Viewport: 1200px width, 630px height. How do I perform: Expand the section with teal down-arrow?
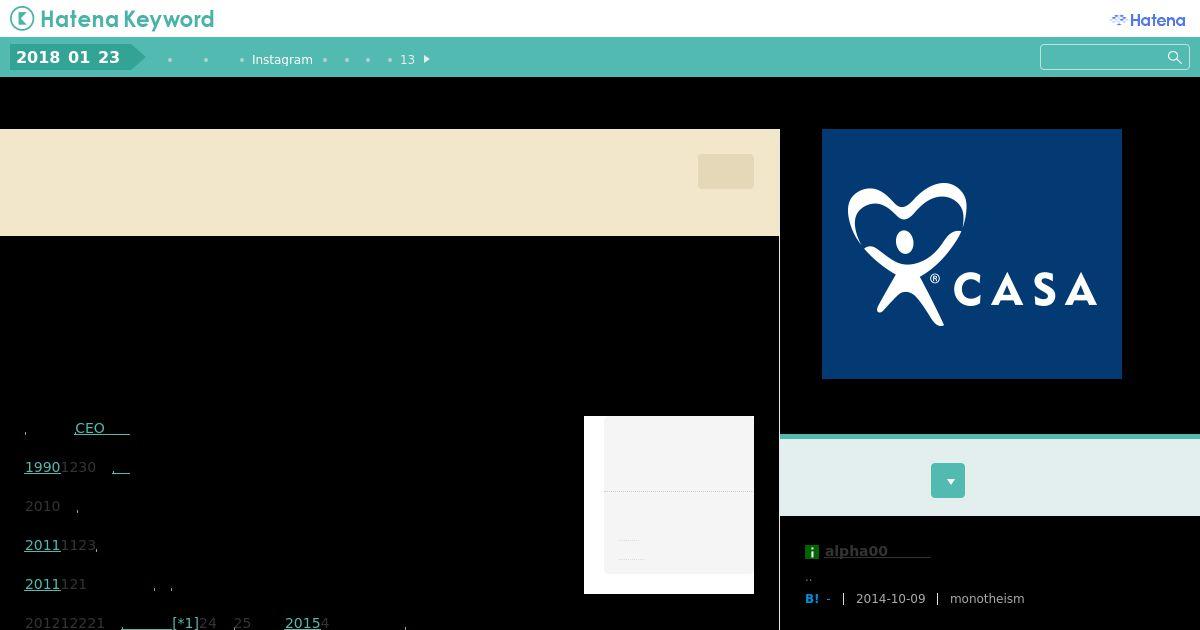click(x=948, y=480)
